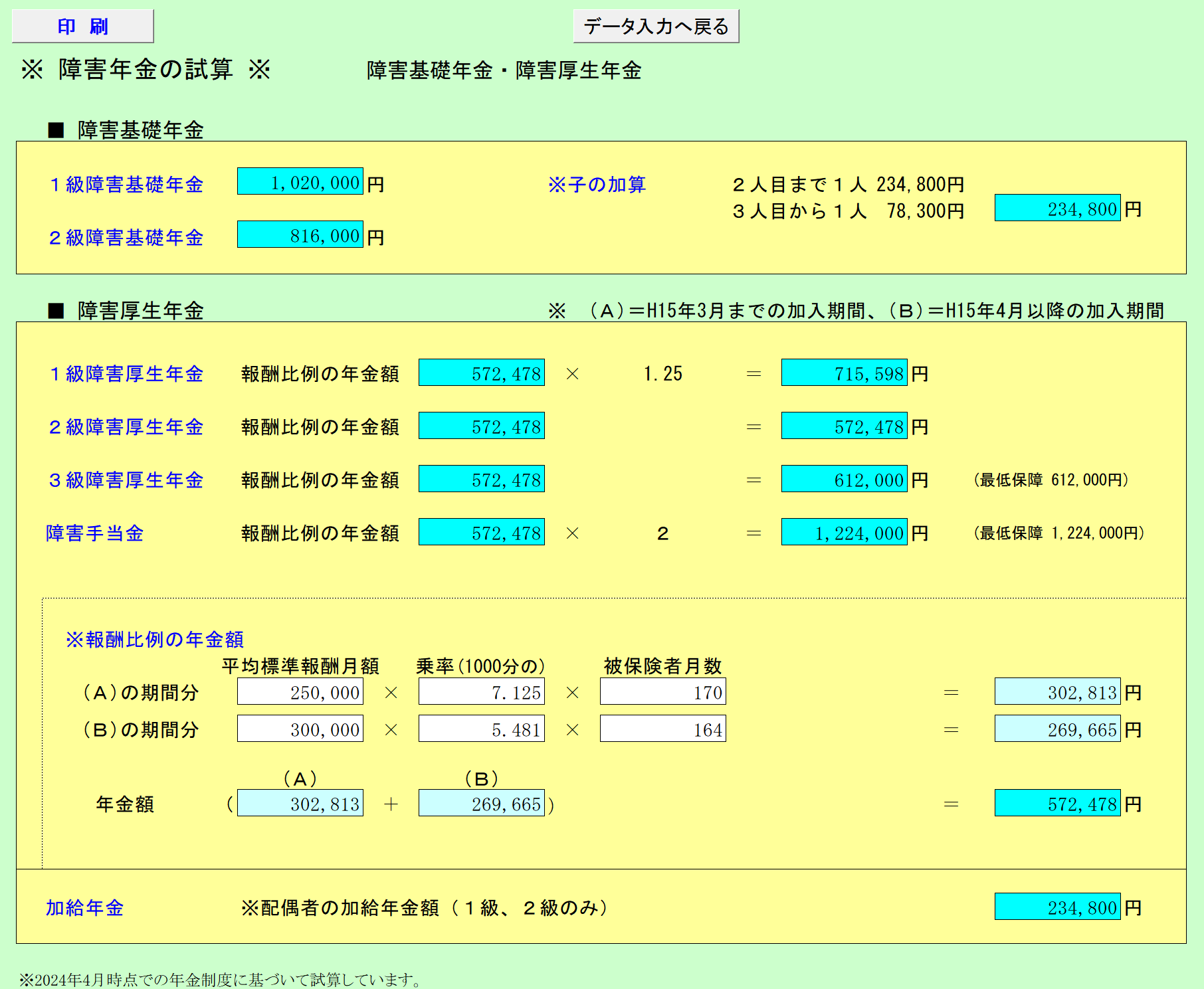Click the 2人目まで1人 234,800円 text
1204x989 pixels.
point(849,184)
